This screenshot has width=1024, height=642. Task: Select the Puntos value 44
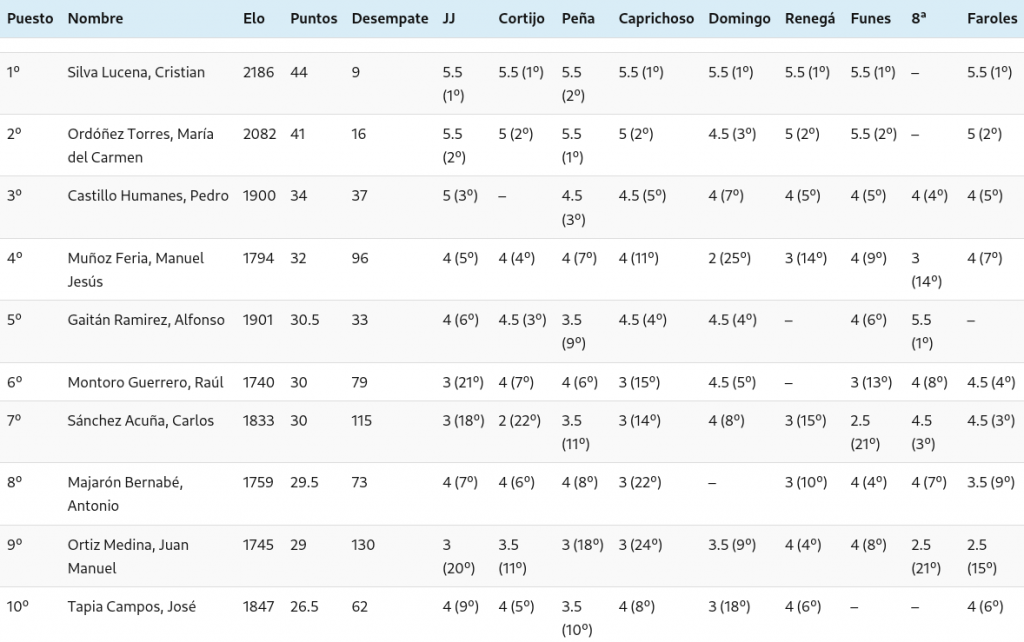point(299,72)
